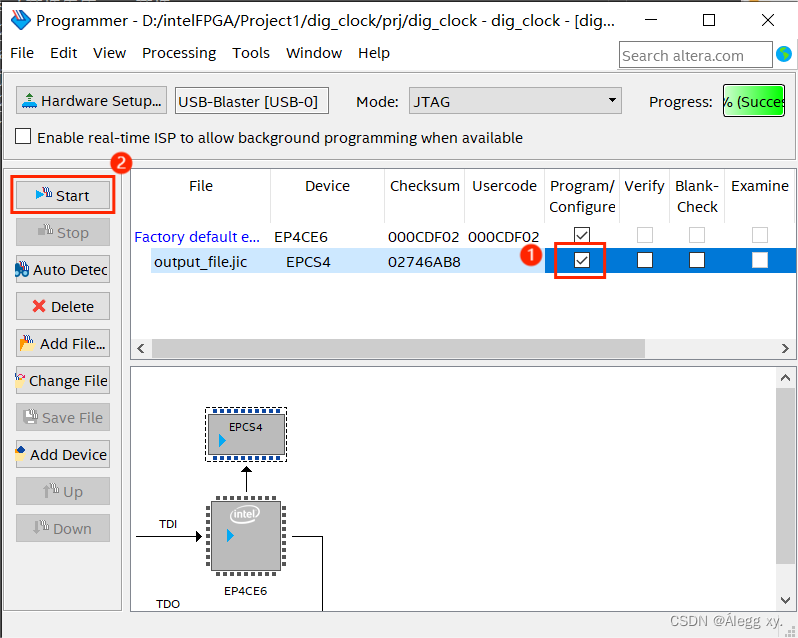Click the file list scroll left arrow
Screen dimensions: 798x638
pyautogui.click(x=141, y=349)
